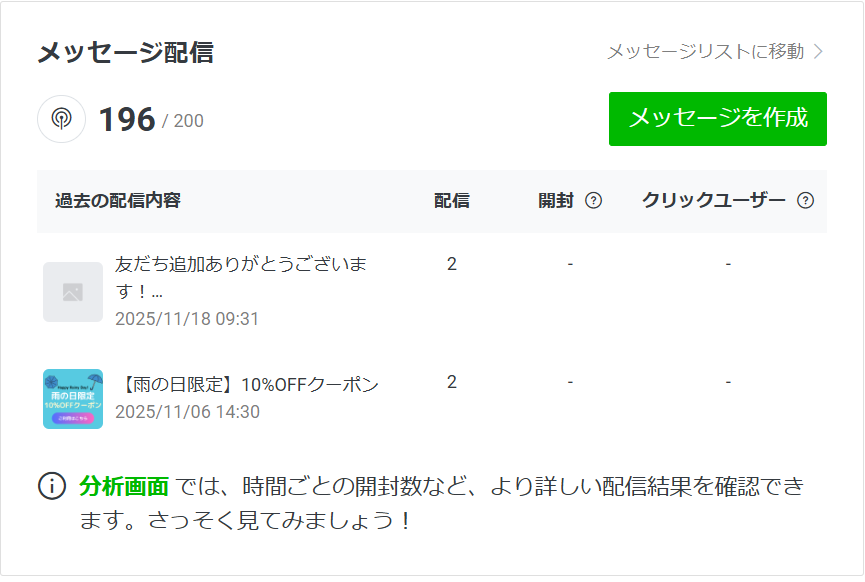Select the 2025/11/06 14:30 timestamp

187,412
